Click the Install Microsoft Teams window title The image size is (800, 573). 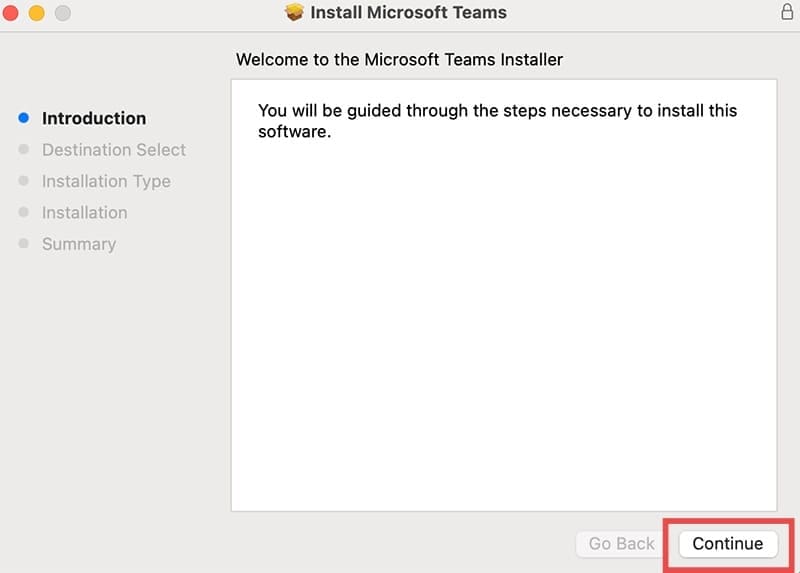click(408, 13)
